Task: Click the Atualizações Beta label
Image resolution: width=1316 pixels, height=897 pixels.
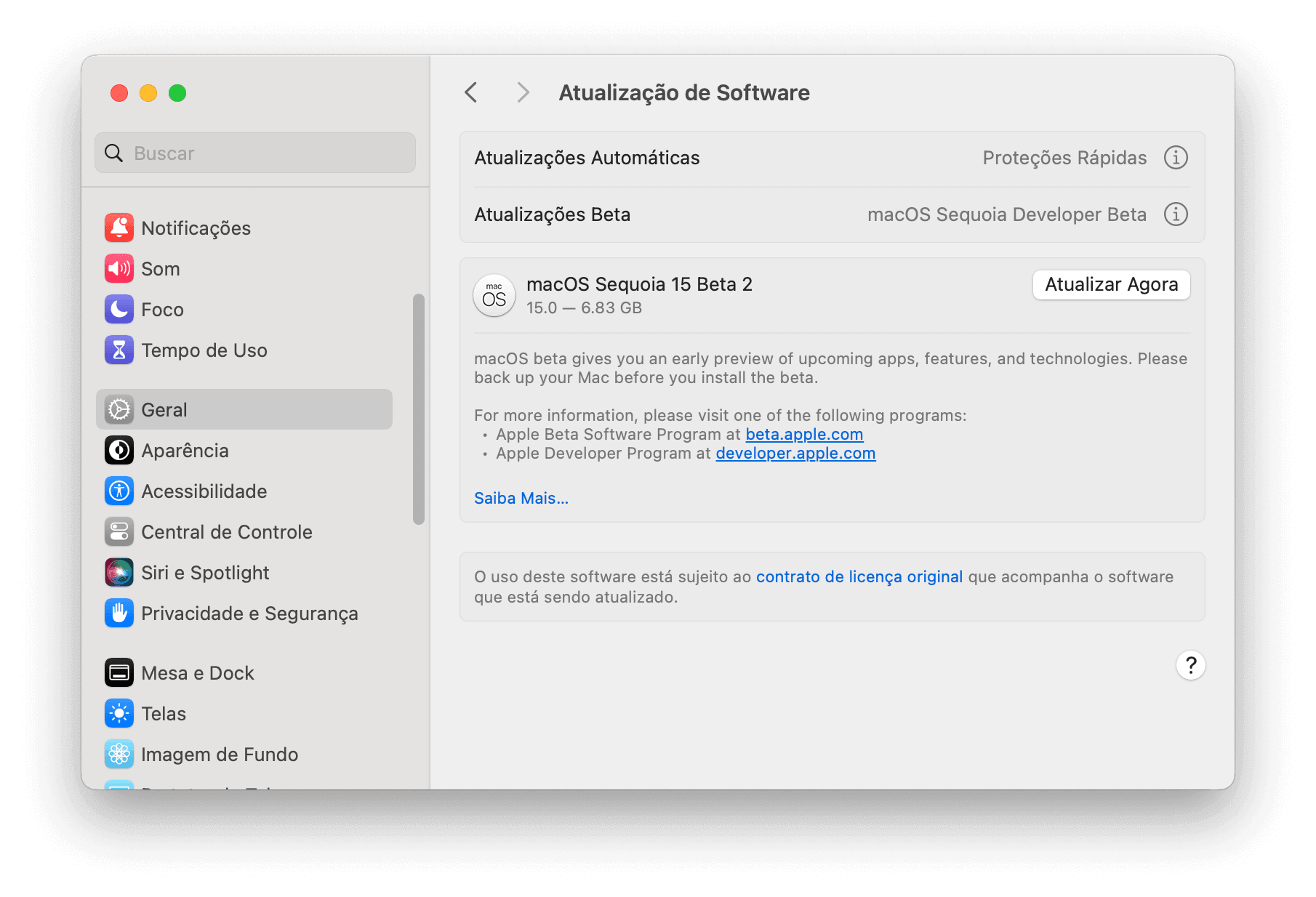Action: click(552, 214)
